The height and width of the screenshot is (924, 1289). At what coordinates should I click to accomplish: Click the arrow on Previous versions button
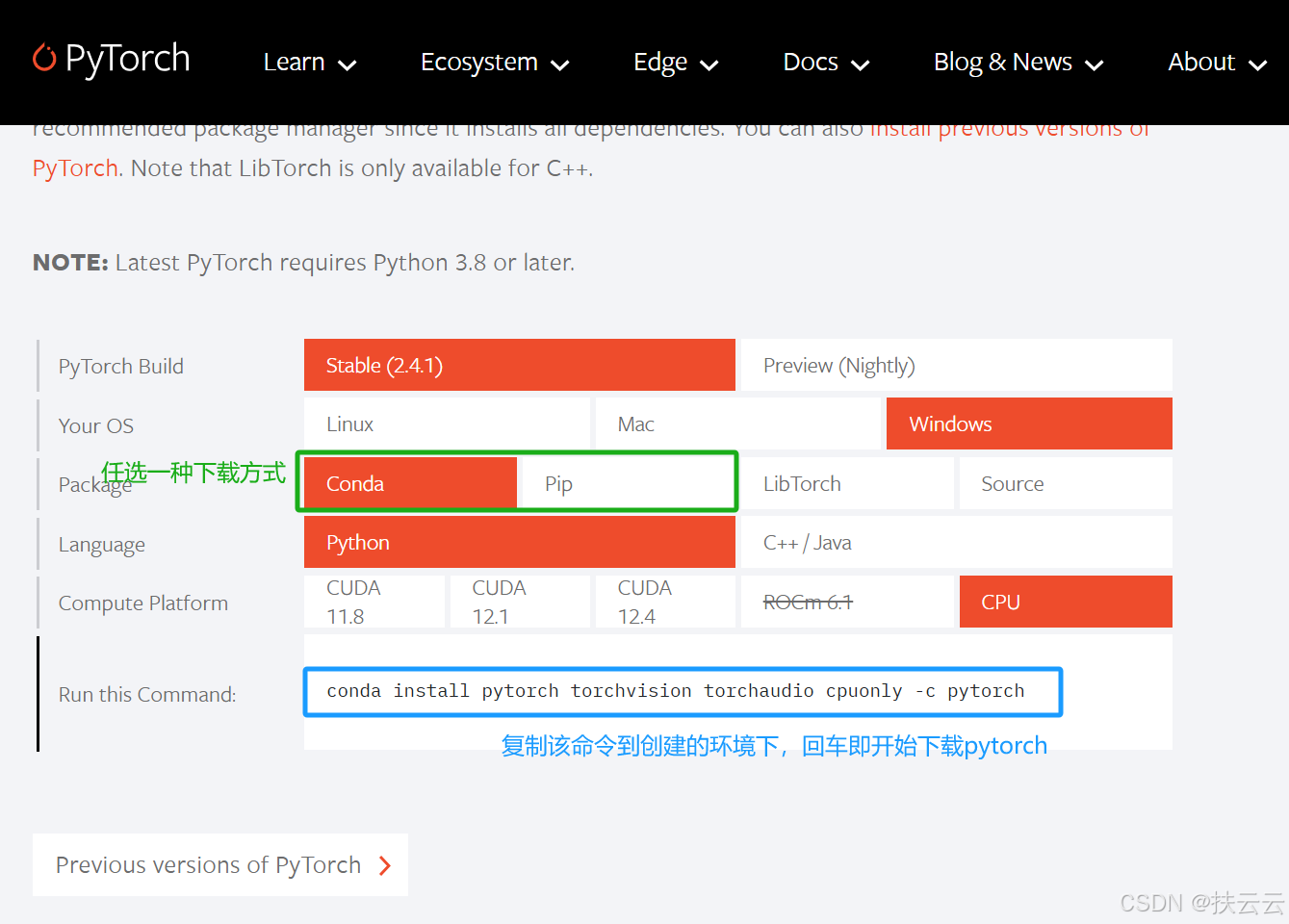click(385, 865)
